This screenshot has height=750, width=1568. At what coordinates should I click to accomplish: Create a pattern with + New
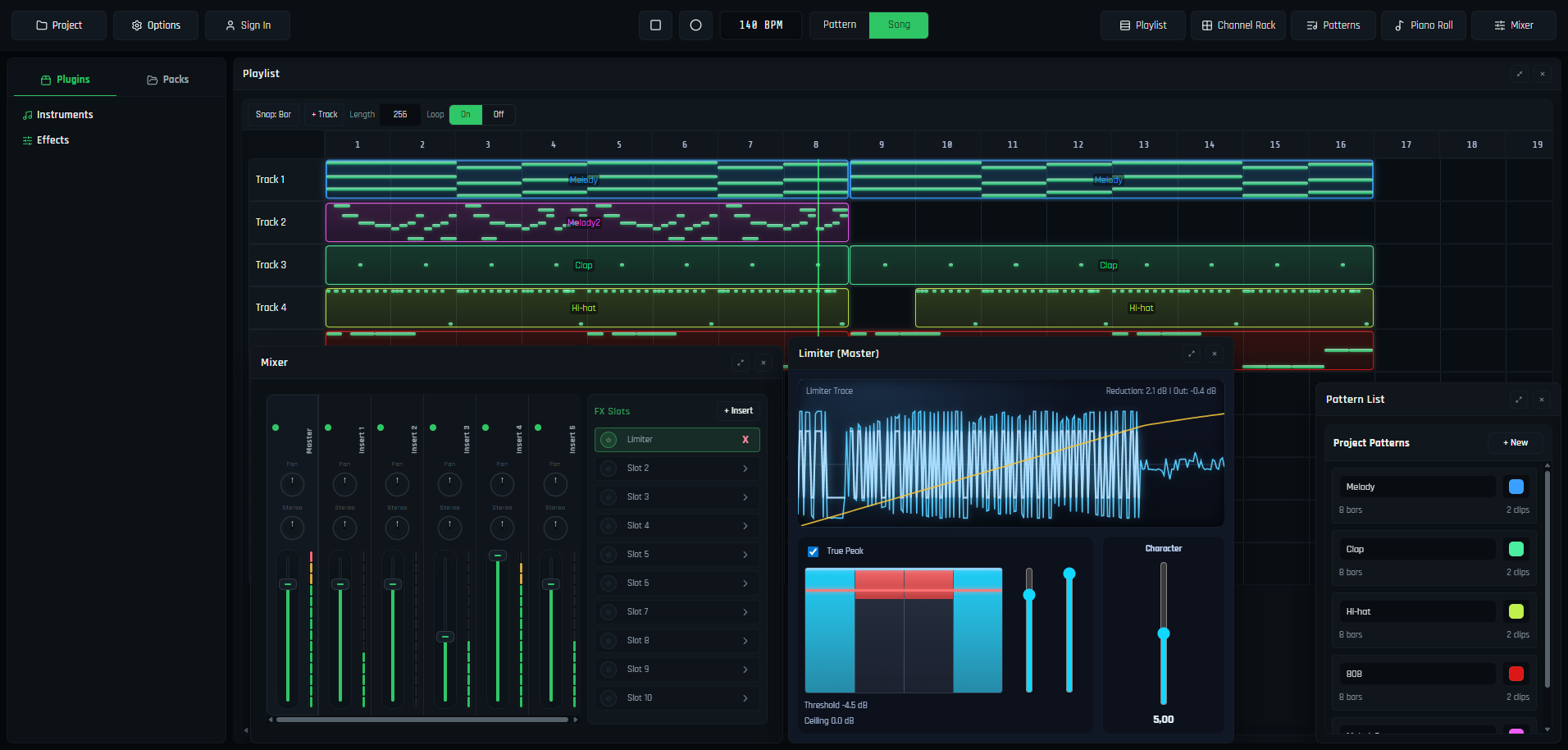click(1516, 443)
